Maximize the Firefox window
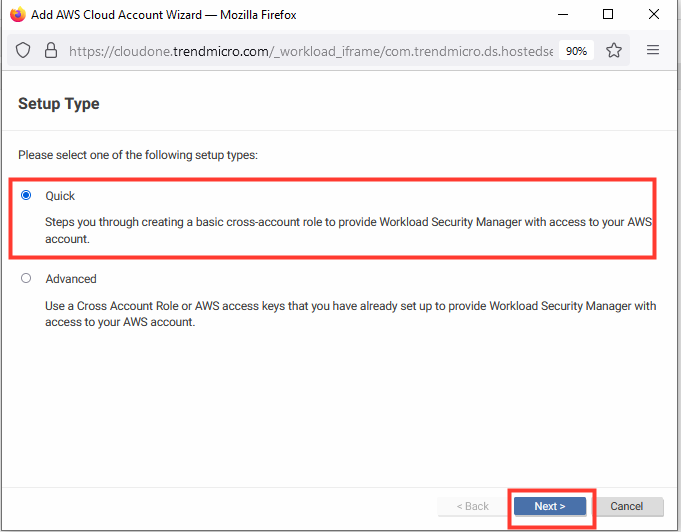 [x=608, y=14]
